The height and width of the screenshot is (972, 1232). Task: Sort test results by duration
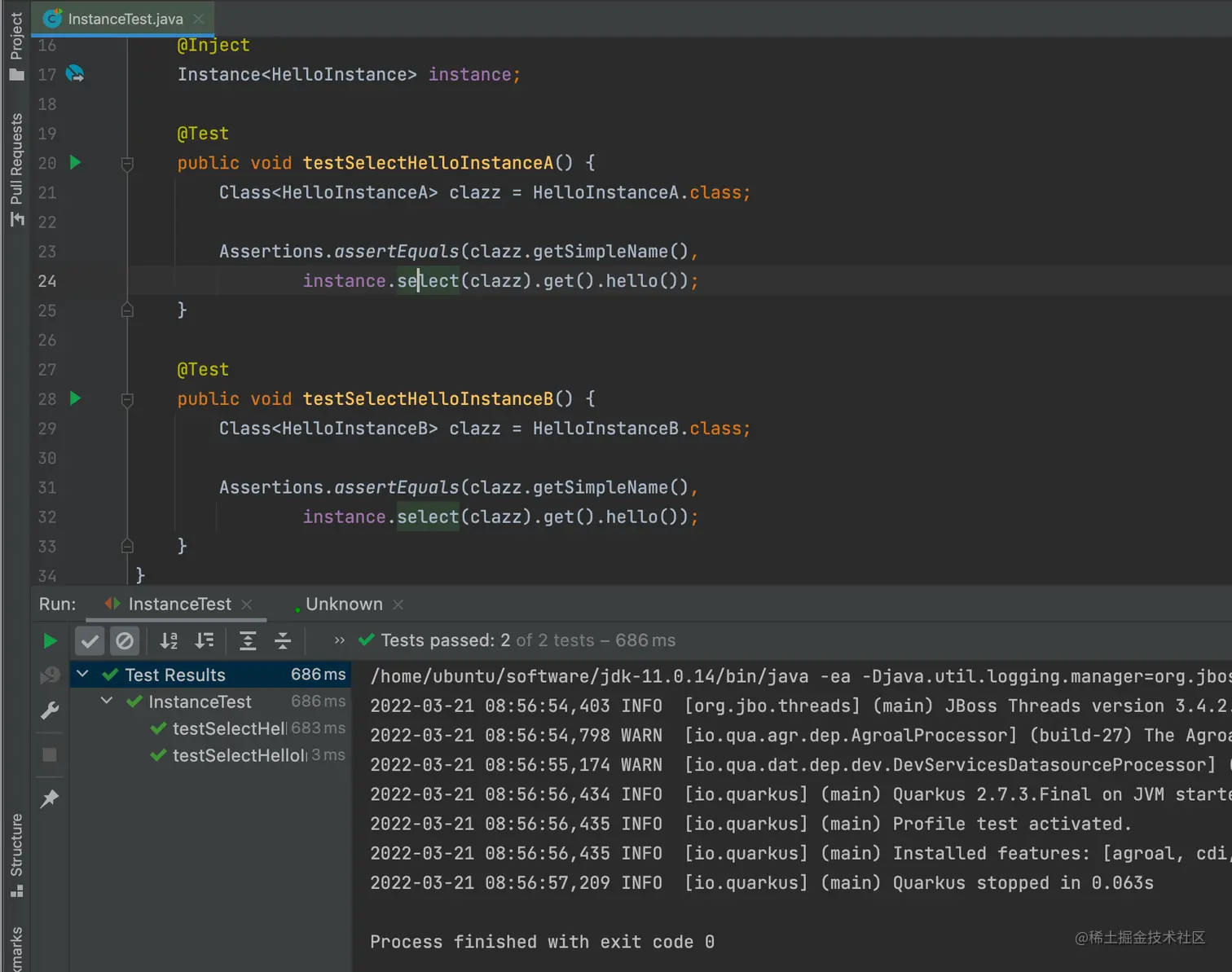205,641
